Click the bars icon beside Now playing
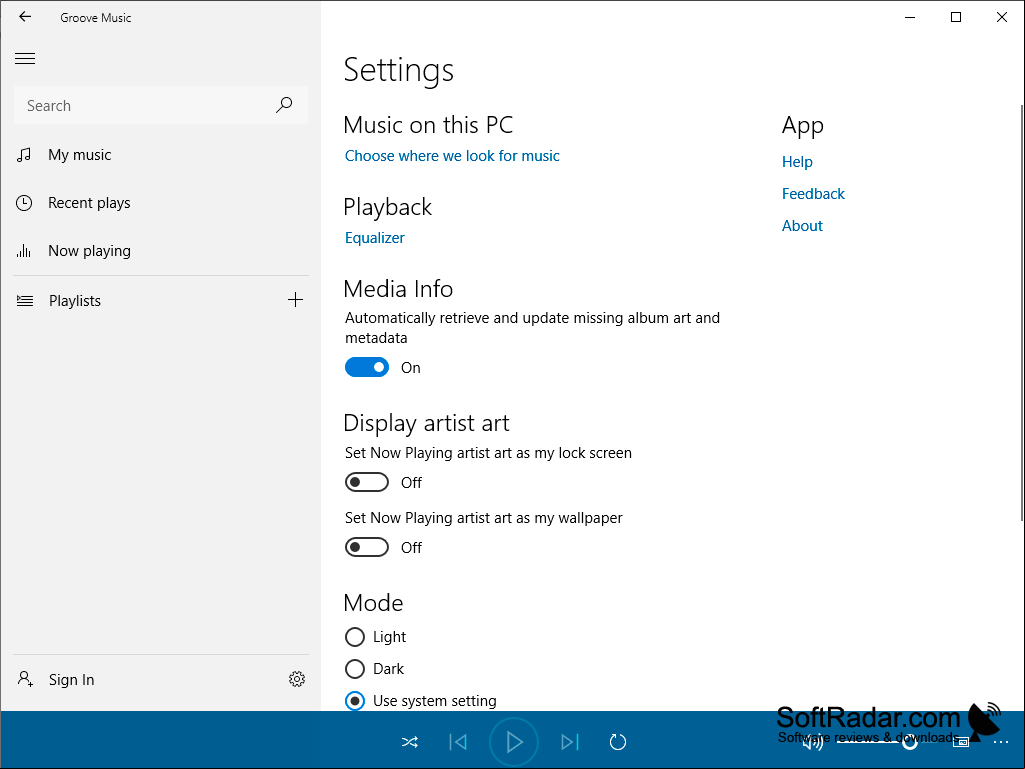This screenshot has height=769, width=1025. (24, 250)
